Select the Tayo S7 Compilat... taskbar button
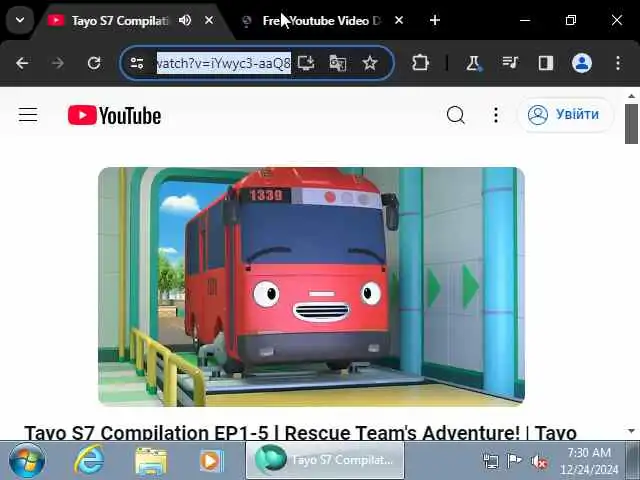Image resolution: width=640 pixels, height=480 pixels. 325,460
